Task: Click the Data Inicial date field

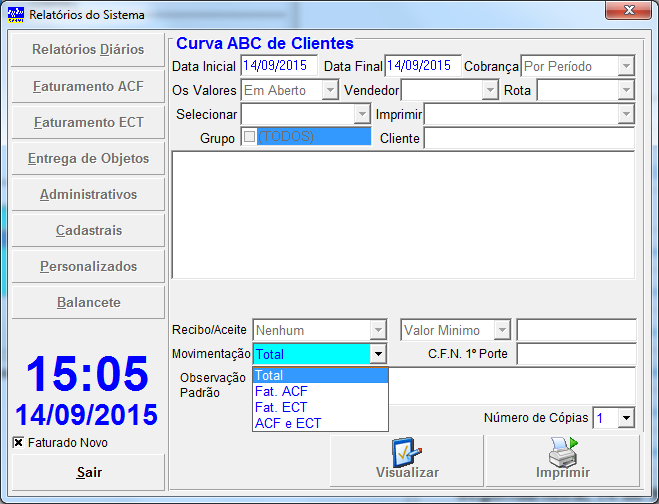Action: tap(279, 66)
